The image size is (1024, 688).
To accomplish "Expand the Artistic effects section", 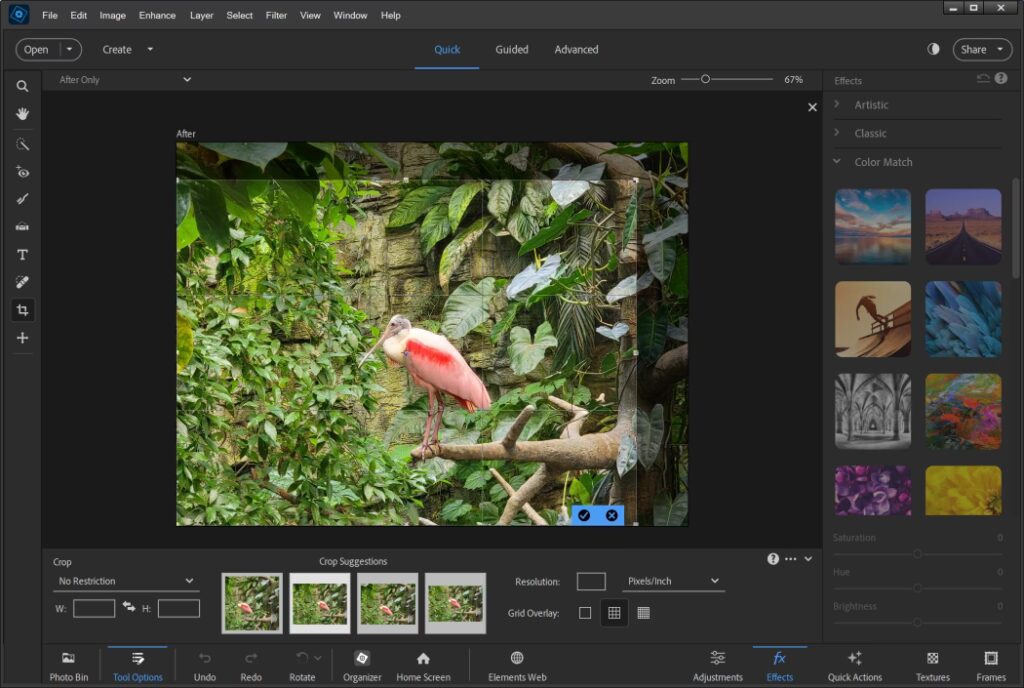I will click(x=871, y=105).
